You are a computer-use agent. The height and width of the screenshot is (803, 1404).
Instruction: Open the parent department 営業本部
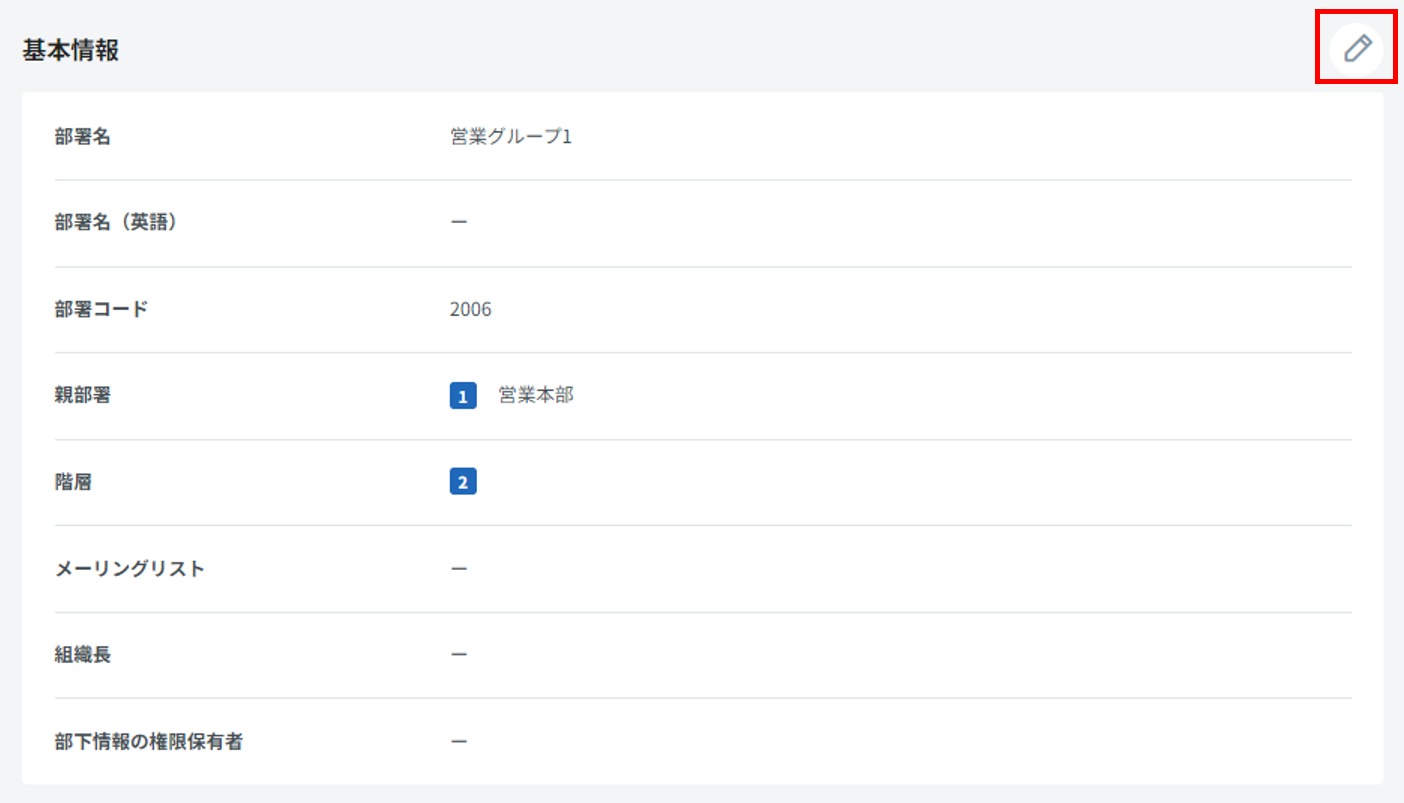(x=536, y=396)
